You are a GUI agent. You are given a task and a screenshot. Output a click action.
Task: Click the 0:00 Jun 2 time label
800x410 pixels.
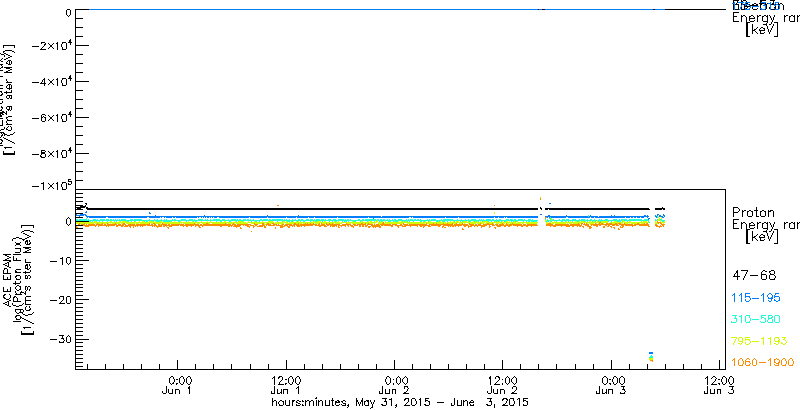tap(396, 384)
